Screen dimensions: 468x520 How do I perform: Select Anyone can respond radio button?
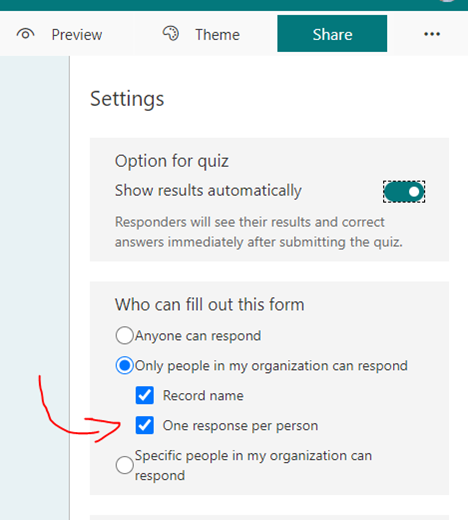point(124,335)
